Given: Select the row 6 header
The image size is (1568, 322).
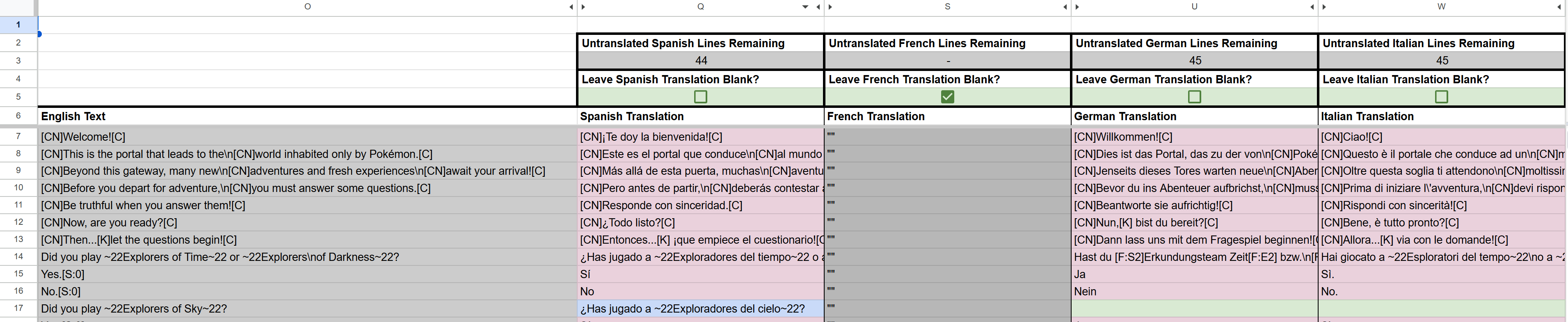Looking at the screenshot, I should point(18,116).
